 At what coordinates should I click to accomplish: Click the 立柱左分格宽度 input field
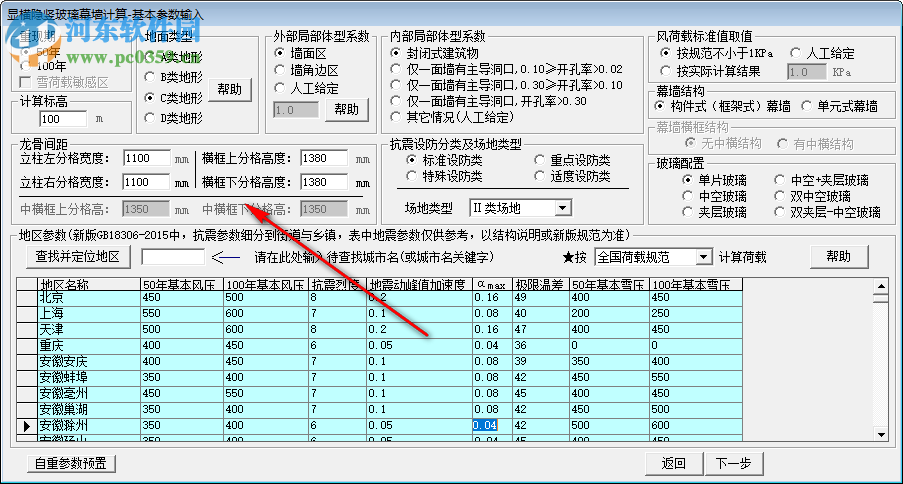point(148,158)
